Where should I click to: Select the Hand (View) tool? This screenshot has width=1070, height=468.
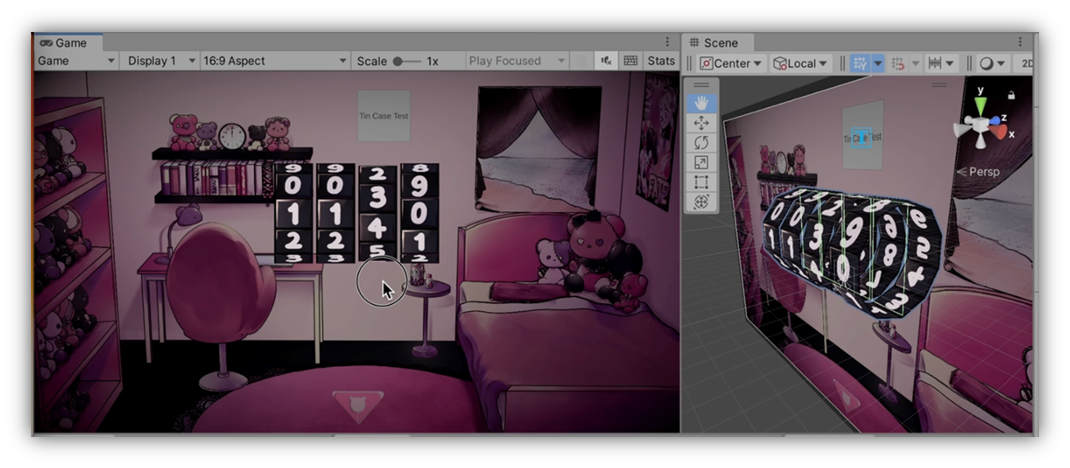tap(701, 104)
